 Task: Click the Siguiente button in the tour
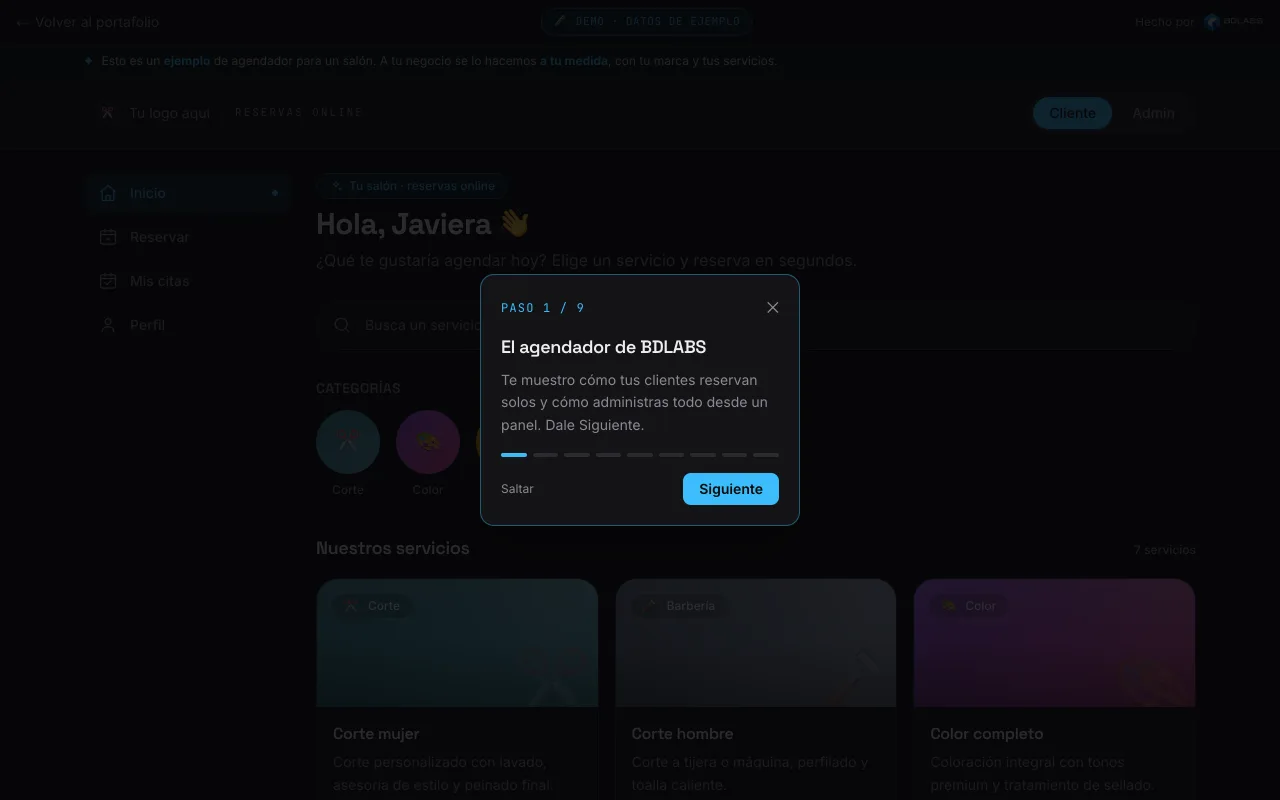731,489
